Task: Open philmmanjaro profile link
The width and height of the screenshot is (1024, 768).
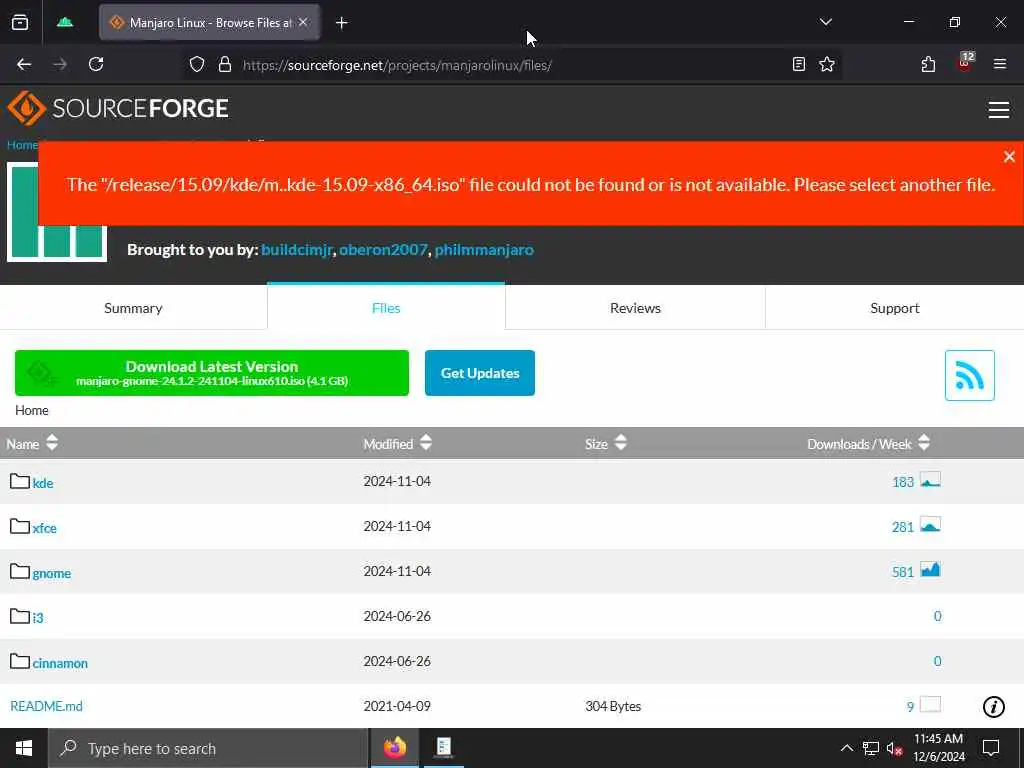Action: (484, 249)
